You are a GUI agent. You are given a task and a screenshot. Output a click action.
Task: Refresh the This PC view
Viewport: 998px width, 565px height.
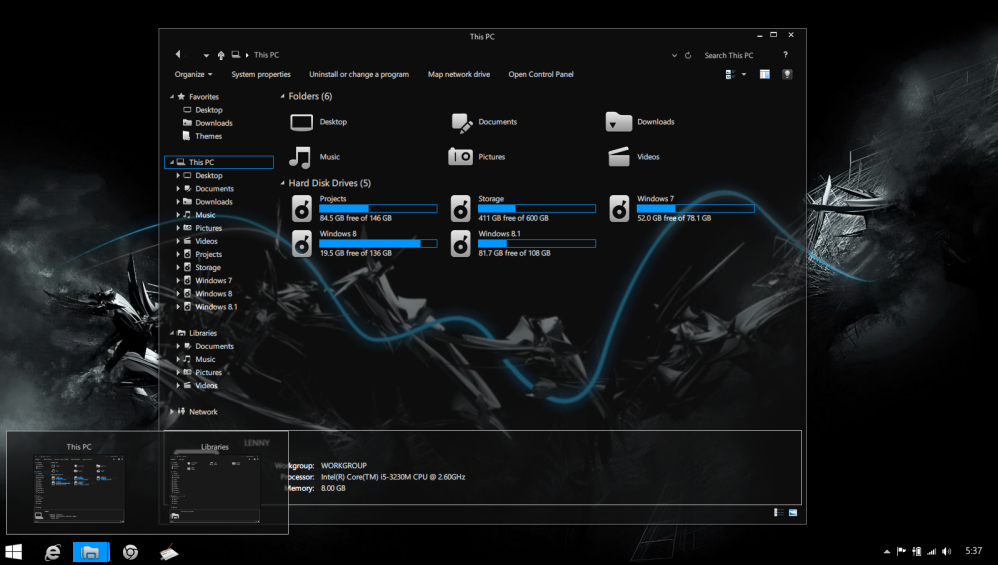(688, 55)
